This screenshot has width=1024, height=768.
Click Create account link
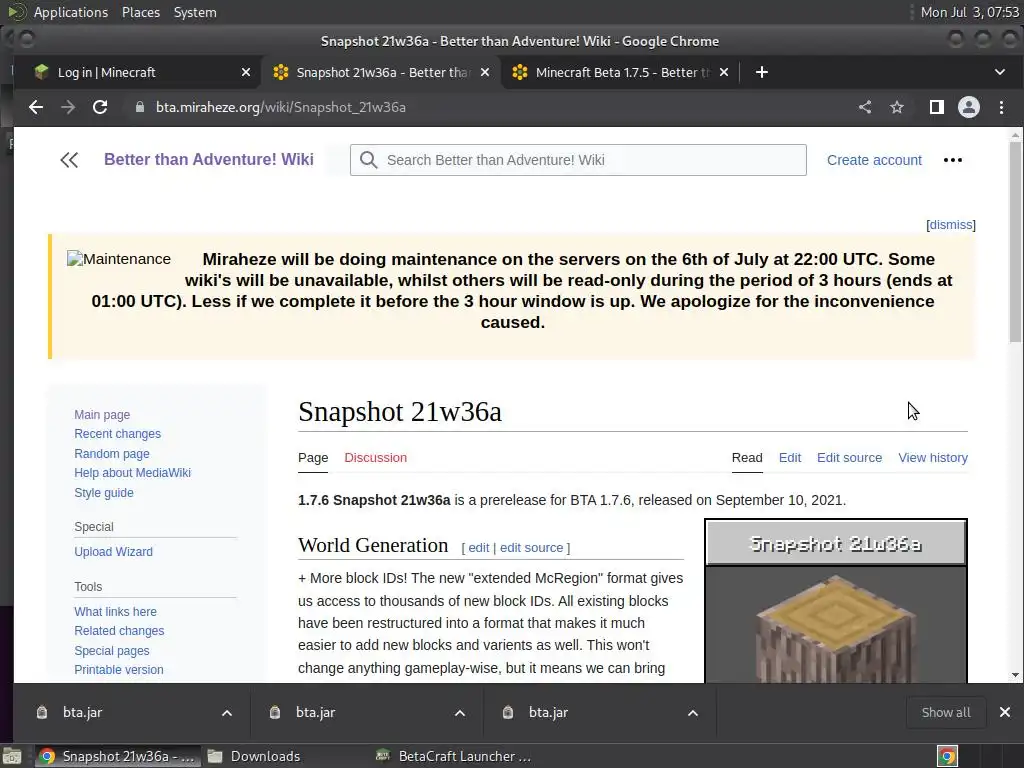coord(874,160)
